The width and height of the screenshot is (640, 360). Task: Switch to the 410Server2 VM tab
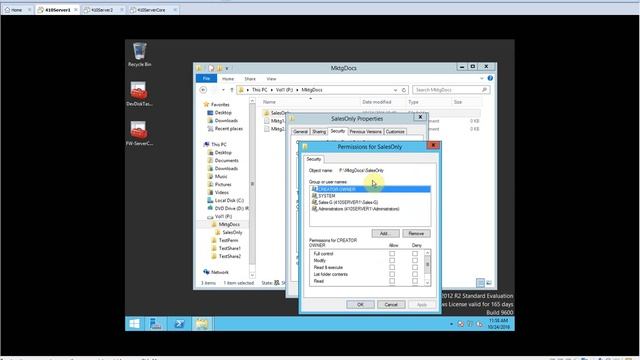102,10
